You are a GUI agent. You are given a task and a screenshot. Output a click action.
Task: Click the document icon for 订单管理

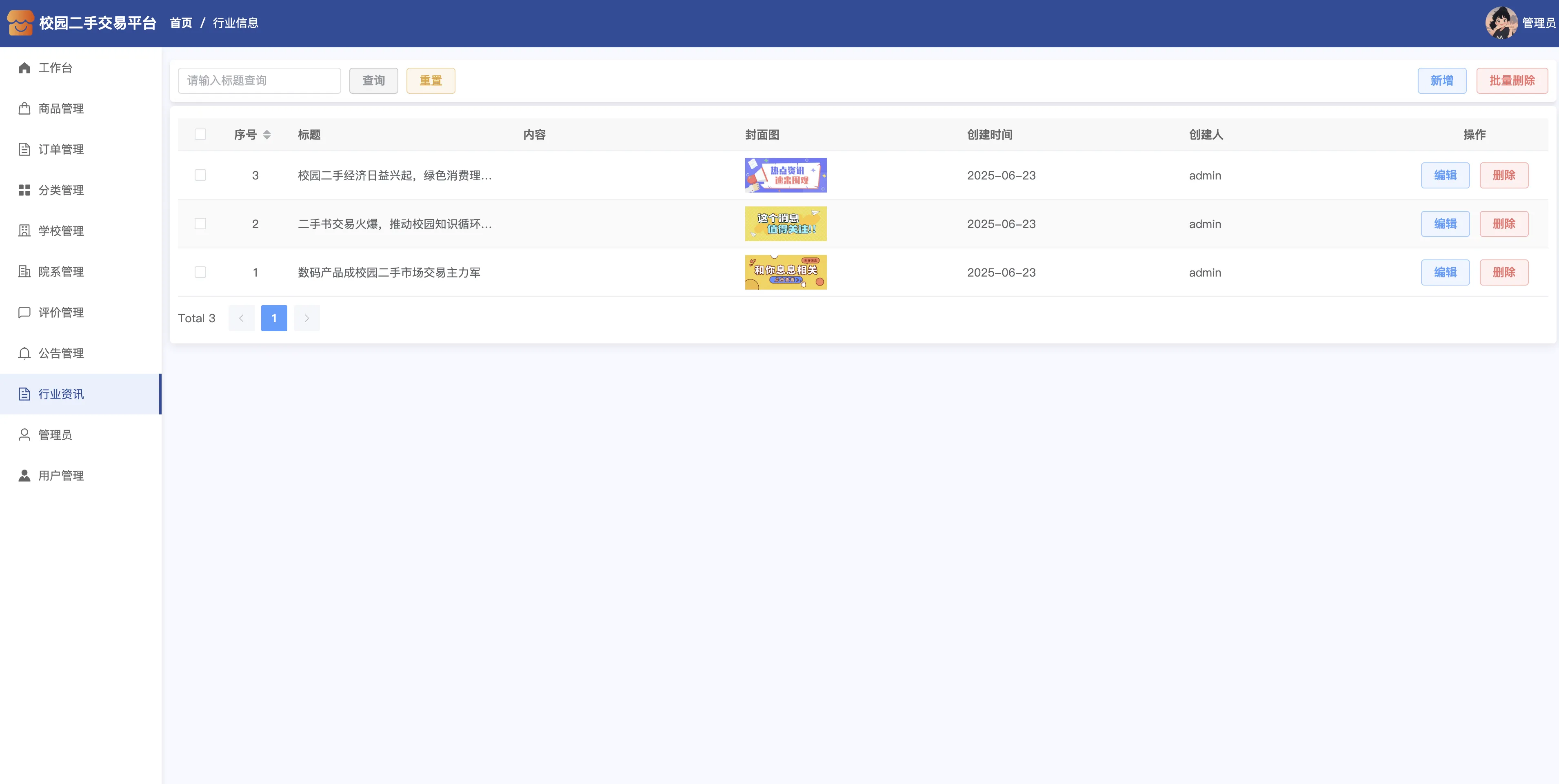pos(24,149)
